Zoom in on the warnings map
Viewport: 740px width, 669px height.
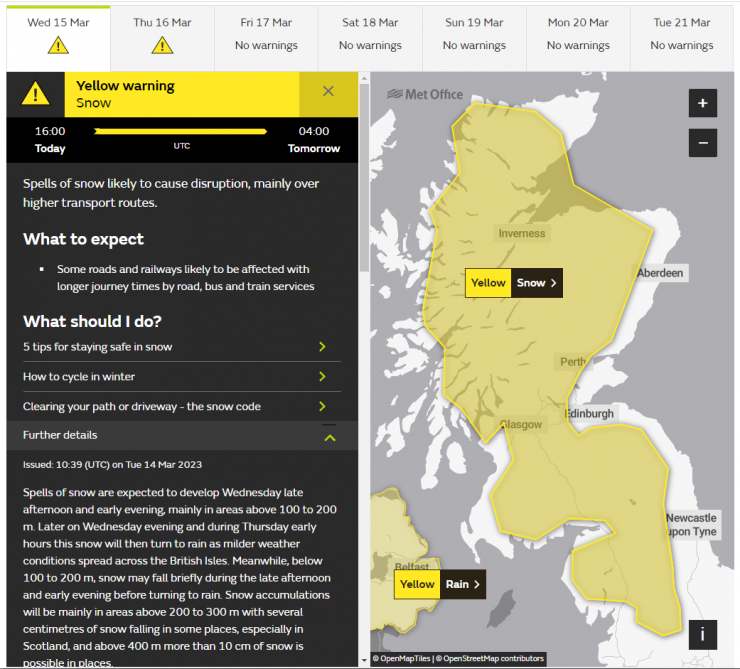click(x=702, y=103)
